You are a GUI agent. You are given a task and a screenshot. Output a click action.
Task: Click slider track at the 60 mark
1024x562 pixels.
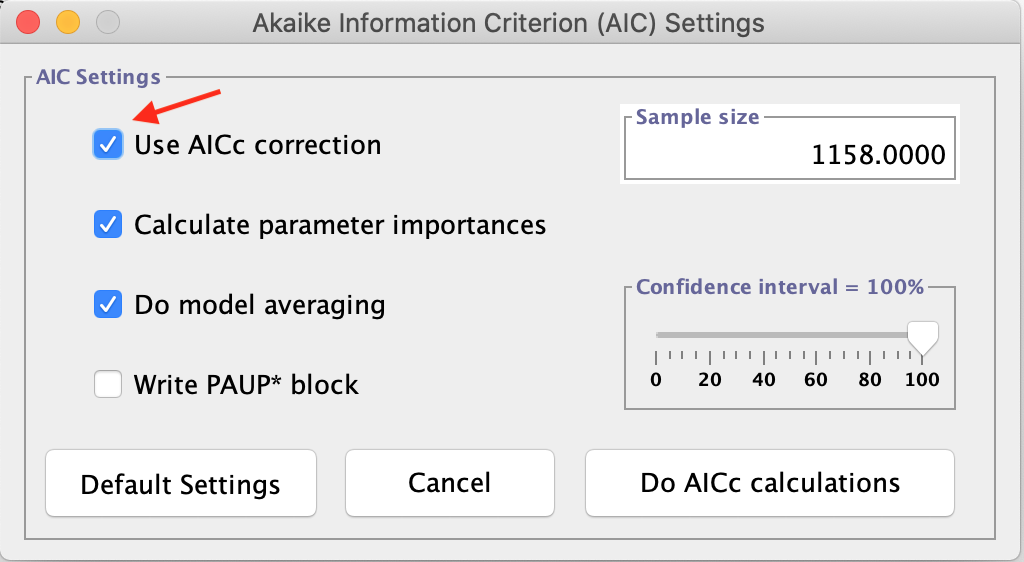(816, 335)
